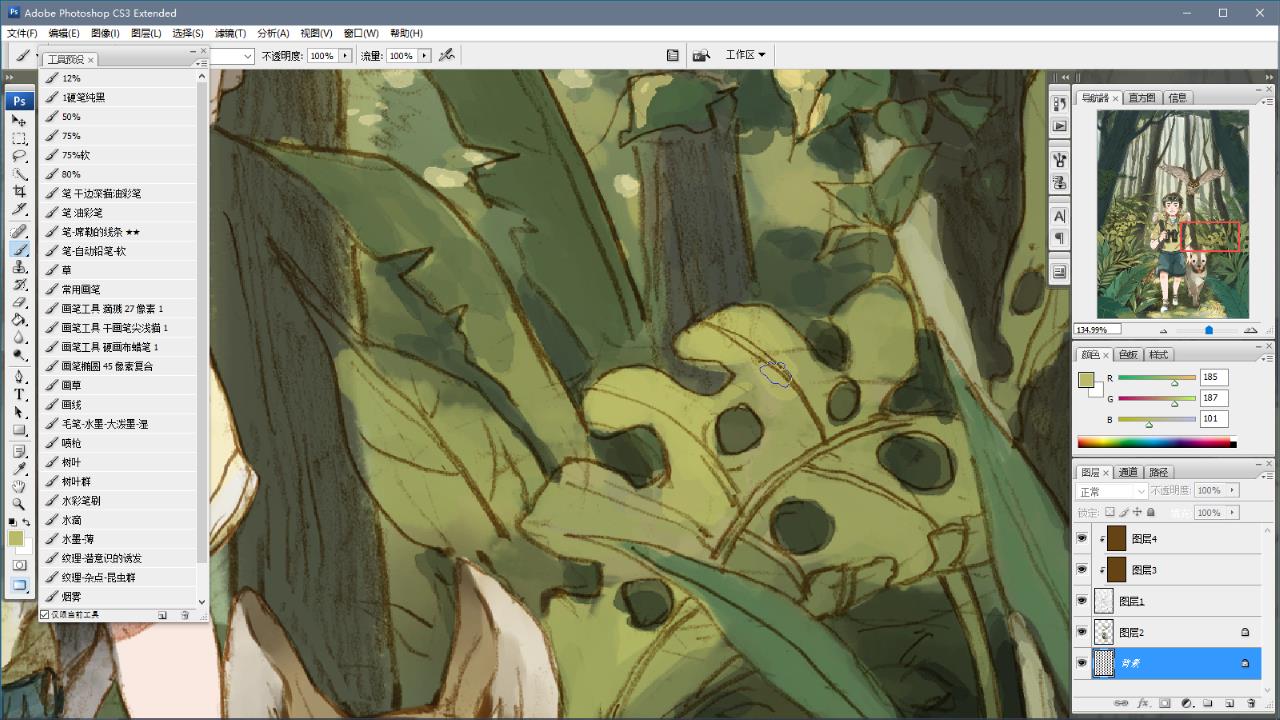Pick color from spectrum ramp
Screen dimensions: 1280x720
(1156, 442)
